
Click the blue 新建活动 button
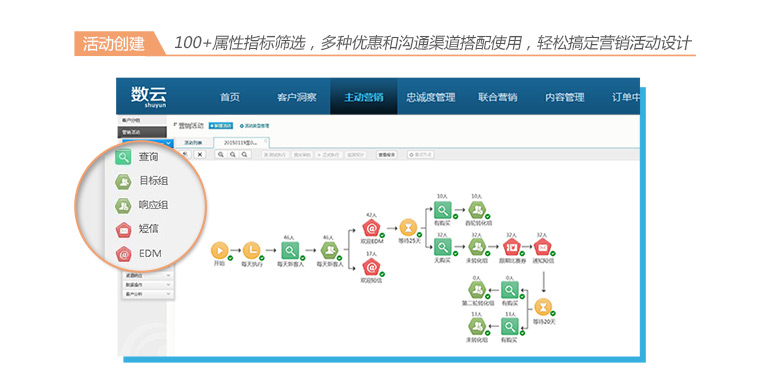[221, 126]
